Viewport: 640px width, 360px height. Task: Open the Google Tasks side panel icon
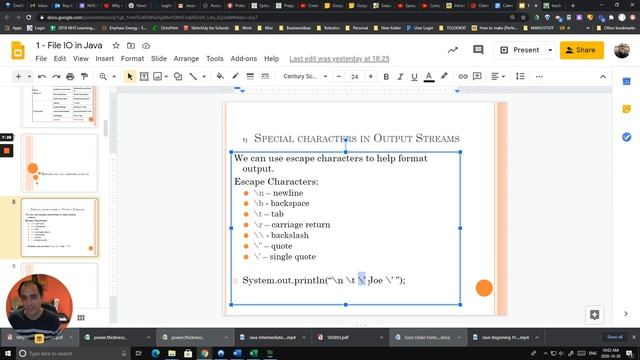(627, 137)
